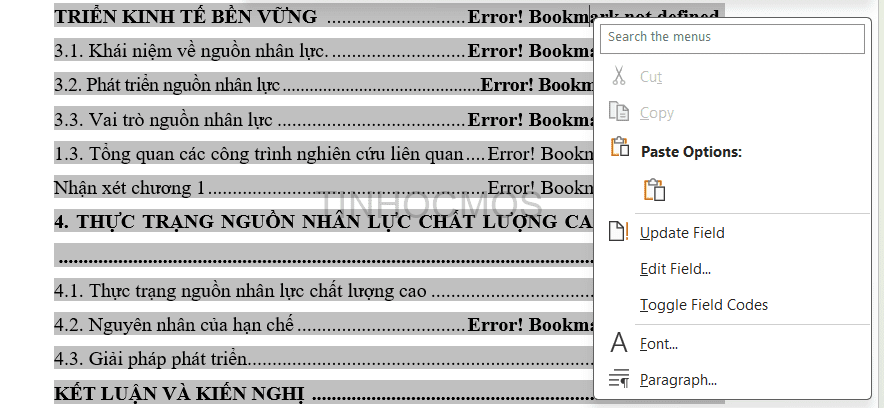
Task: Click the Font letter A icon
Action: pos(619,343)
